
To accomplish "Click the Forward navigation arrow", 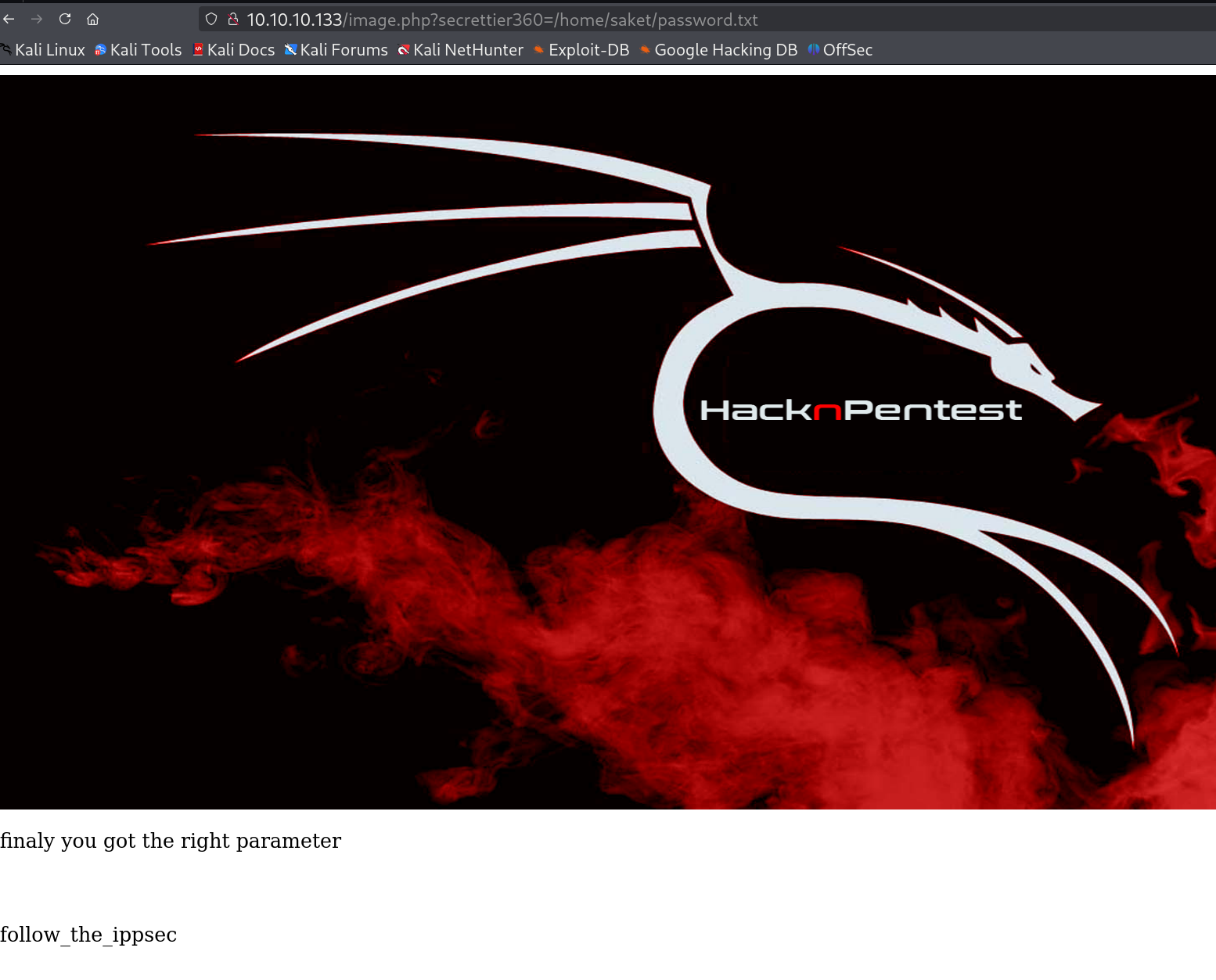I will click(37, 19).
